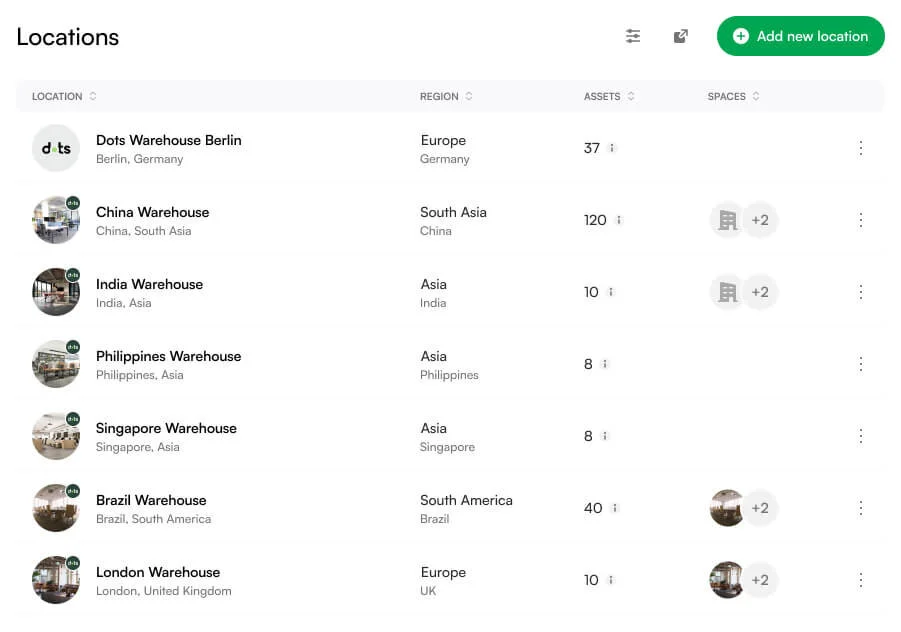Viewport: 901px width, 632px height.
Task: Click the export share icon
Action: [680, 36]
